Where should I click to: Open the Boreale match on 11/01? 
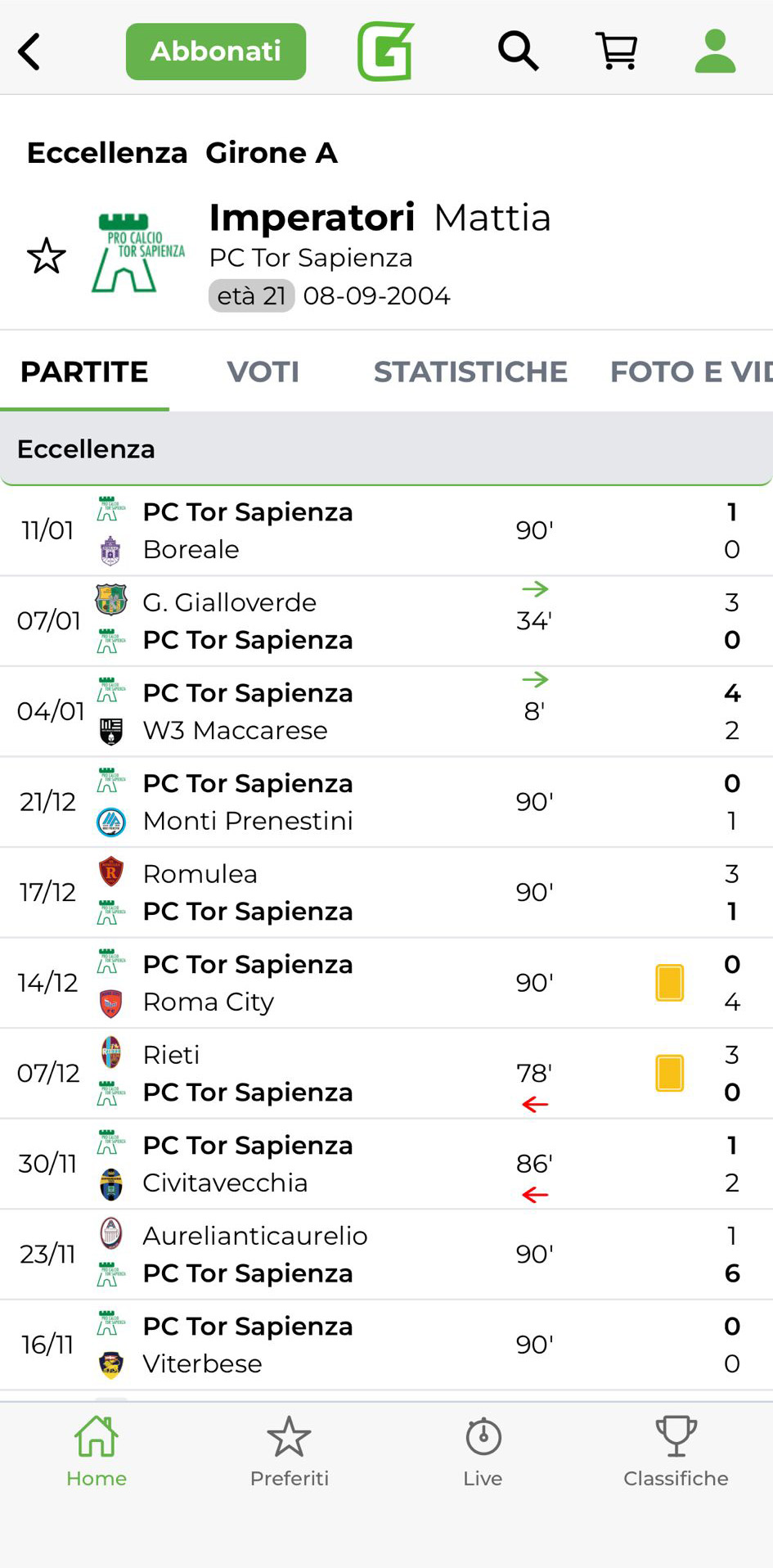pyautogui.click(x=386, y=530)
